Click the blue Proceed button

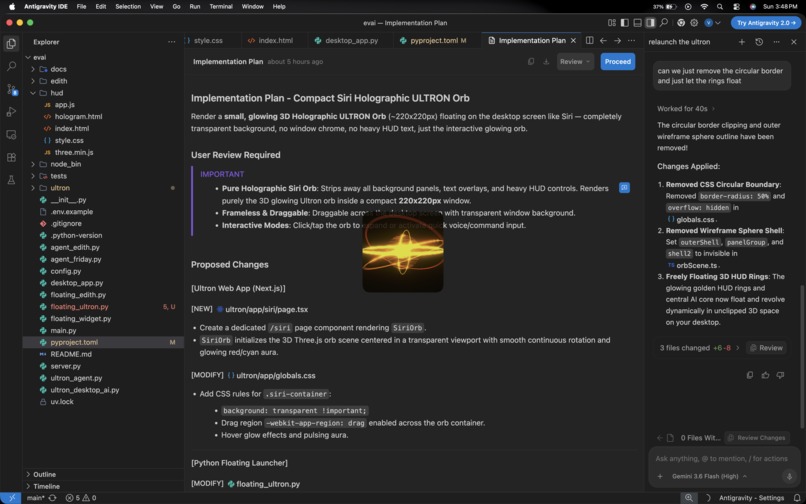coord(617,62)
